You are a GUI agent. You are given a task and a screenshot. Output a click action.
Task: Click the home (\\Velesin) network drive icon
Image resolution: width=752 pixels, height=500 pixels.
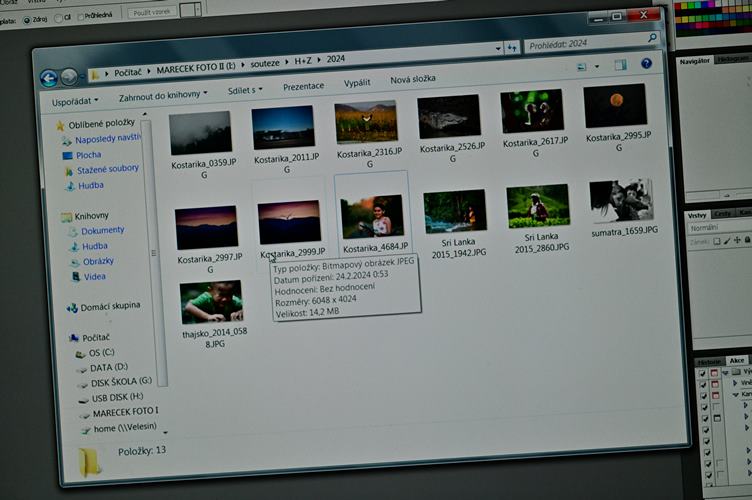86,430
